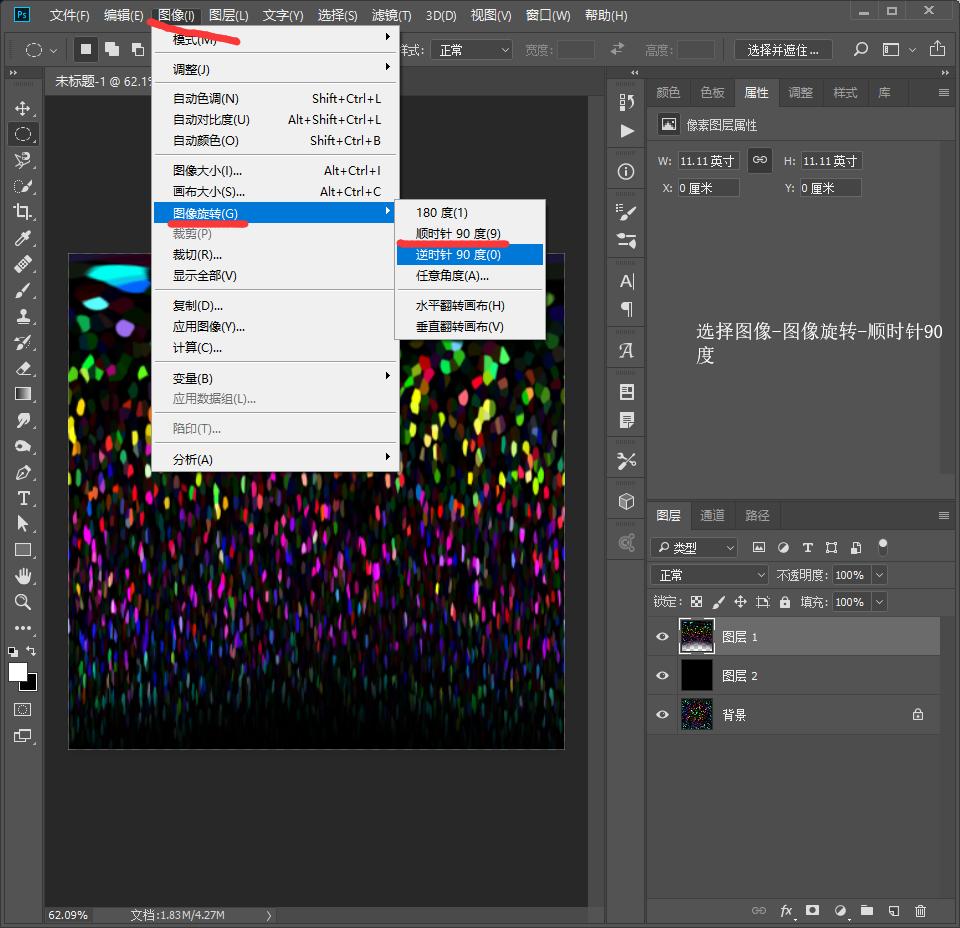Hide the 背景 layer eye icon
This screenshot has height=928, width=960.
(x=662, y=715)
